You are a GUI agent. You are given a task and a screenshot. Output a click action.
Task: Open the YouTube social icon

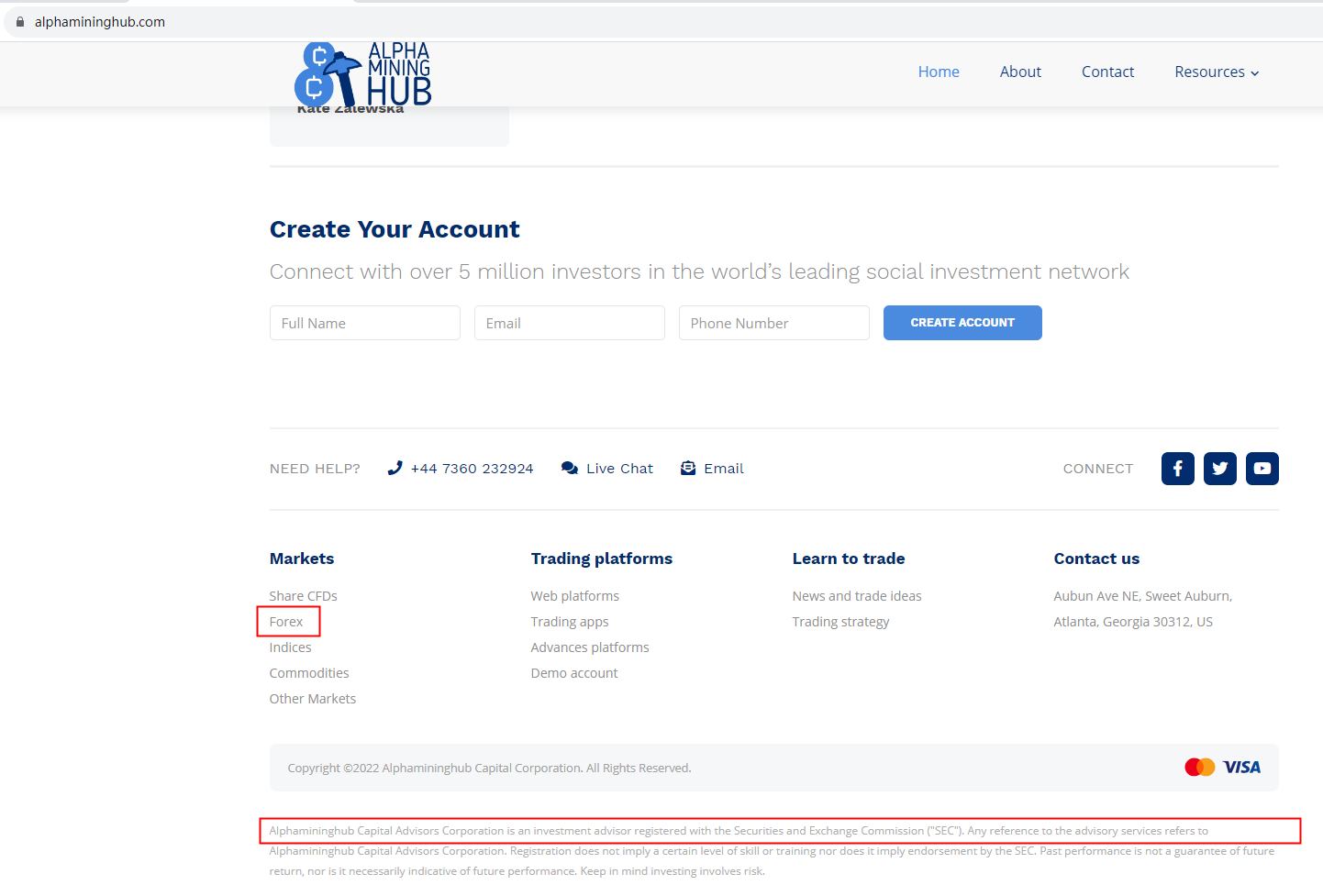tap(1262, 469)
